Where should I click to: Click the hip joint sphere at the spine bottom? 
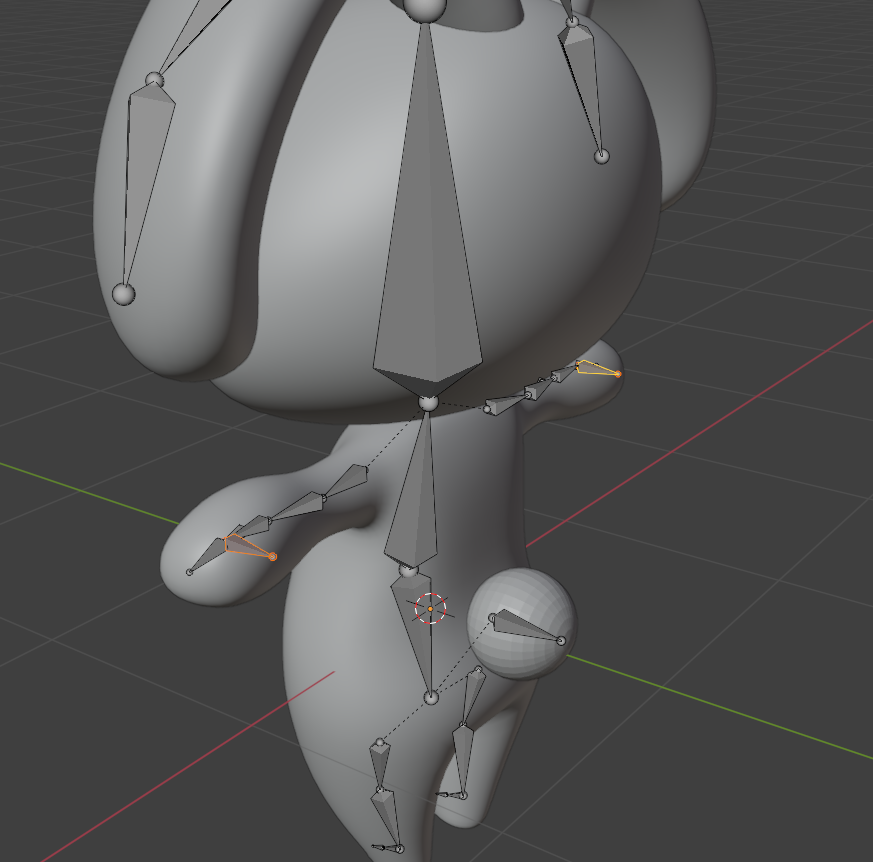click(431, 698)
